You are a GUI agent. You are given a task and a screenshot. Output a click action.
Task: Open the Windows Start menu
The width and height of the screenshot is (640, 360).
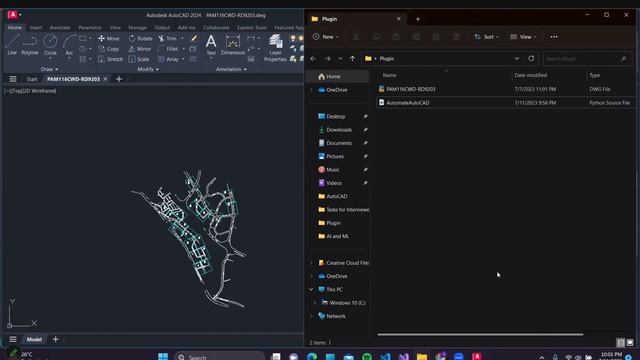[x=163, y=356]
